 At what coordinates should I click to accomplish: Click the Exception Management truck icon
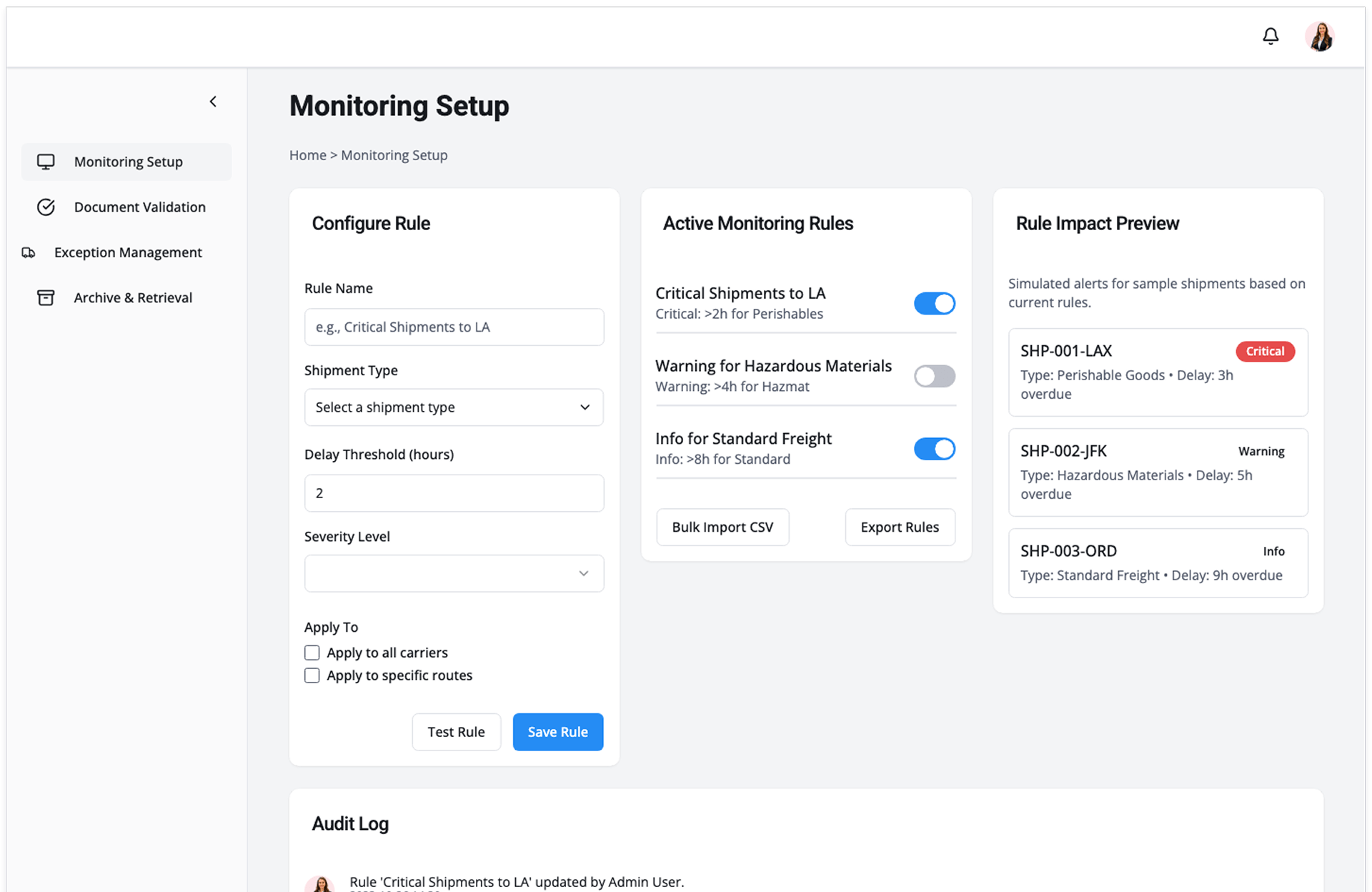[x=29, y=252]
